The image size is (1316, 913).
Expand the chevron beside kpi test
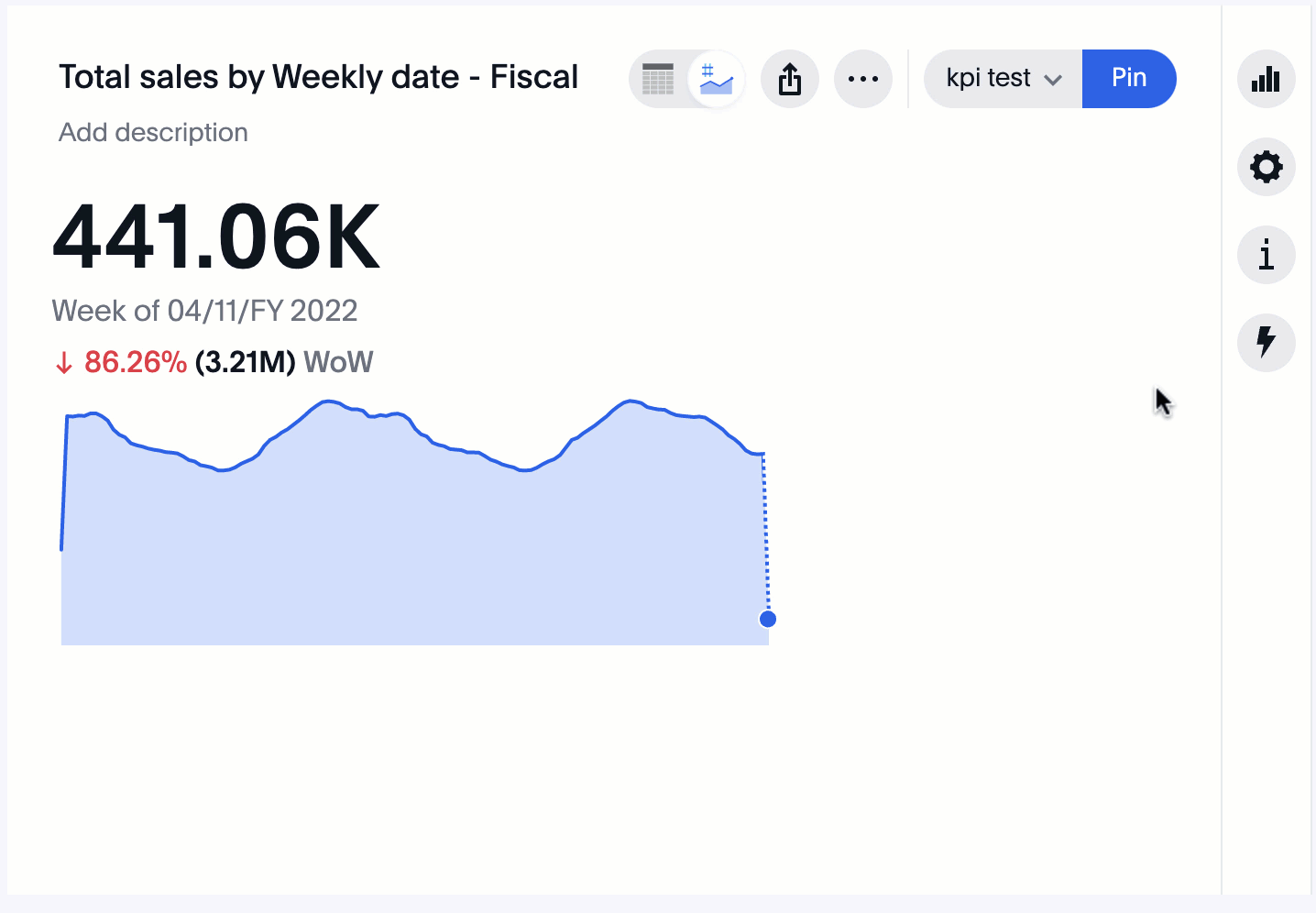pyautogui.click(x=1053, y=80)
